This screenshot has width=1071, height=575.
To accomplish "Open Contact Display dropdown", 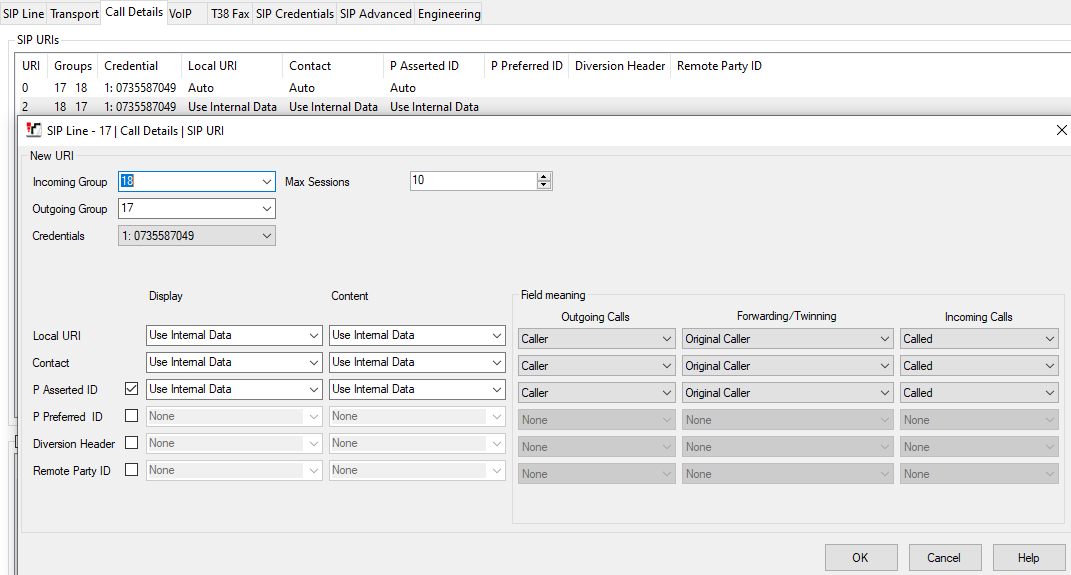I will [314, 362].
